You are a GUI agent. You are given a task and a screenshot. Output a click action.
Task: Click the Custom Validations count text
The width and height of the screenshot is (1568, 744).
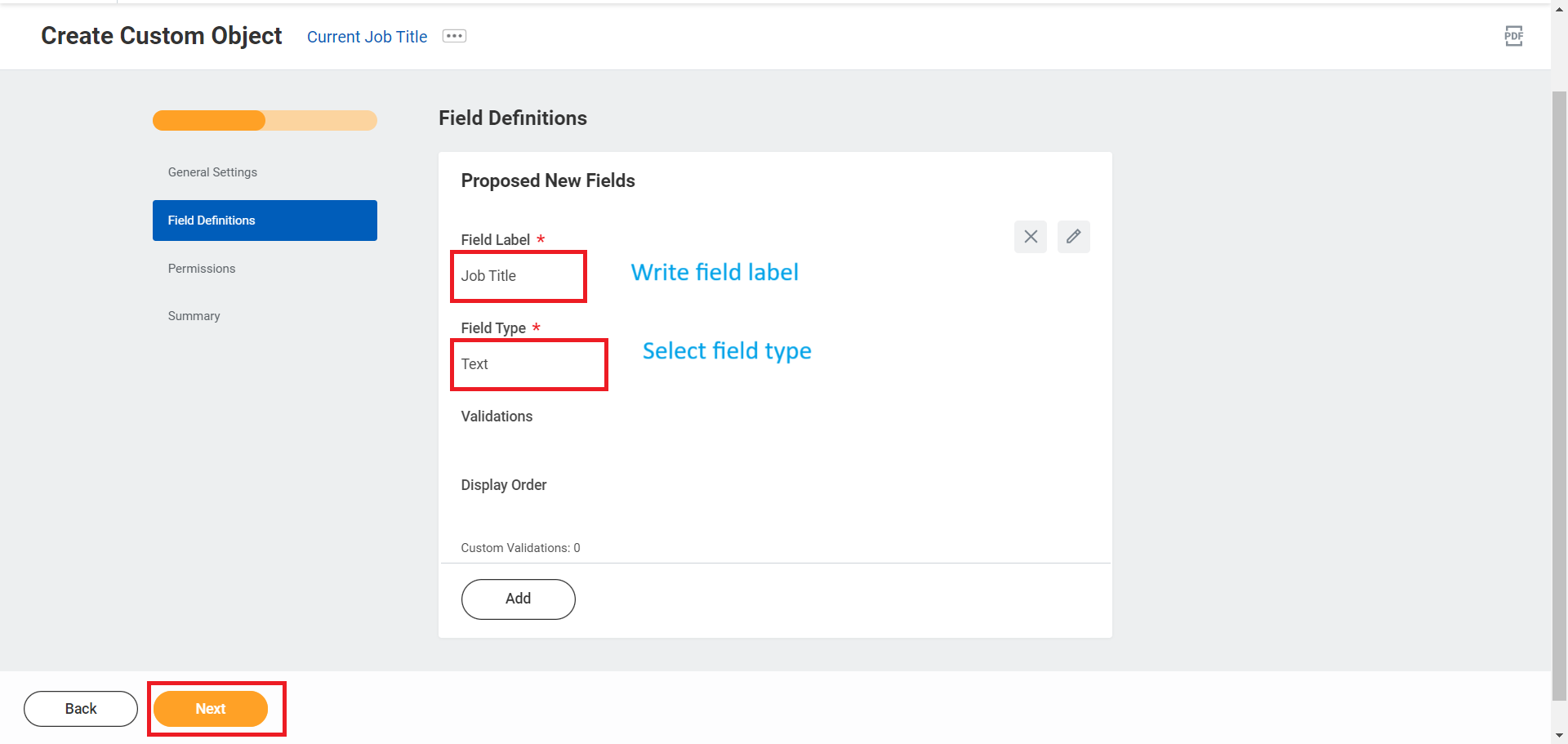click(x=520, y=547)
